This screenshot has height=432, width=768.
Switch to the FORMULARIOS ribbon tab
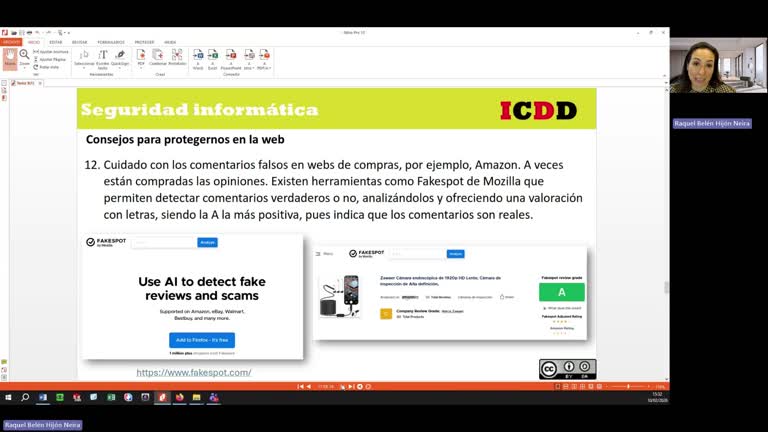coord(111,42)
